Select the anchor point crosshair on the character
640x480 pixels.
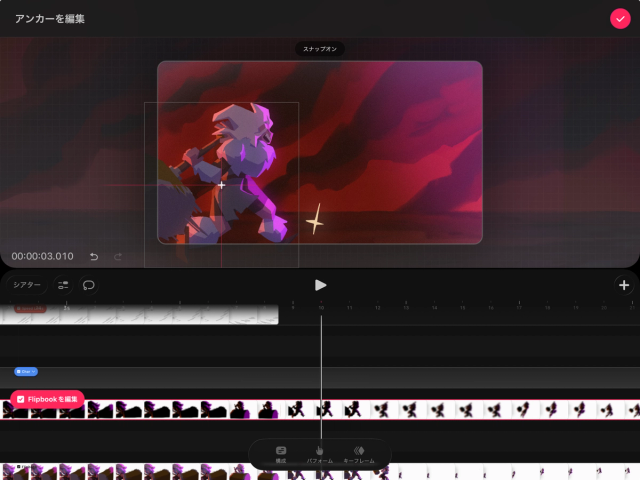(x=221, y=185)
